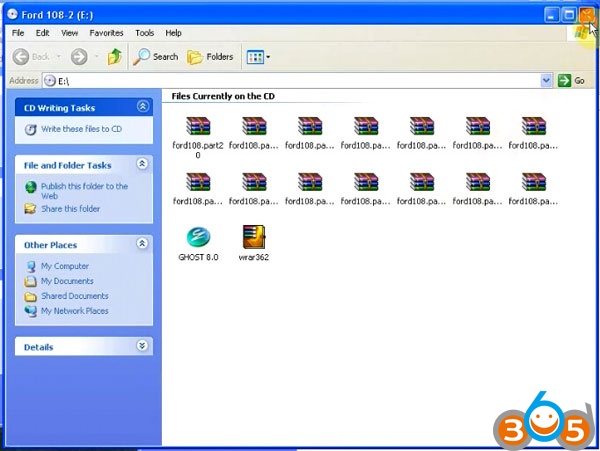
Task: Expand the Details panel
Action: 142,346
